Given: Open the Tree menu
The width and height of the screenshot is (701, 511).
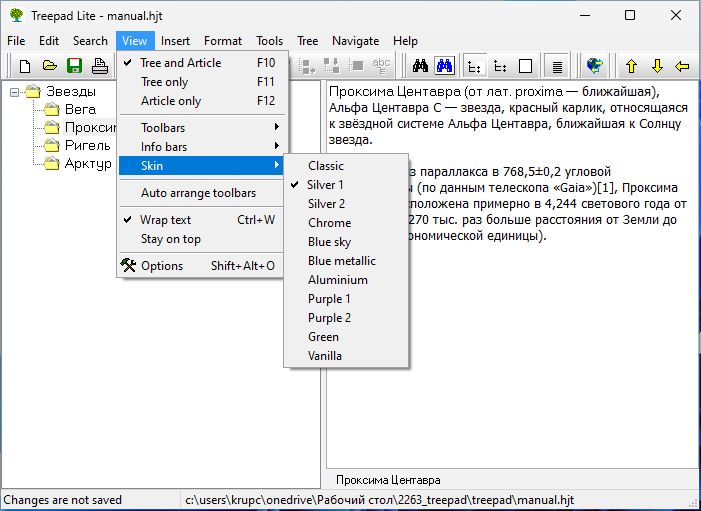Looking at the screenshot, I should coord(308,41).
